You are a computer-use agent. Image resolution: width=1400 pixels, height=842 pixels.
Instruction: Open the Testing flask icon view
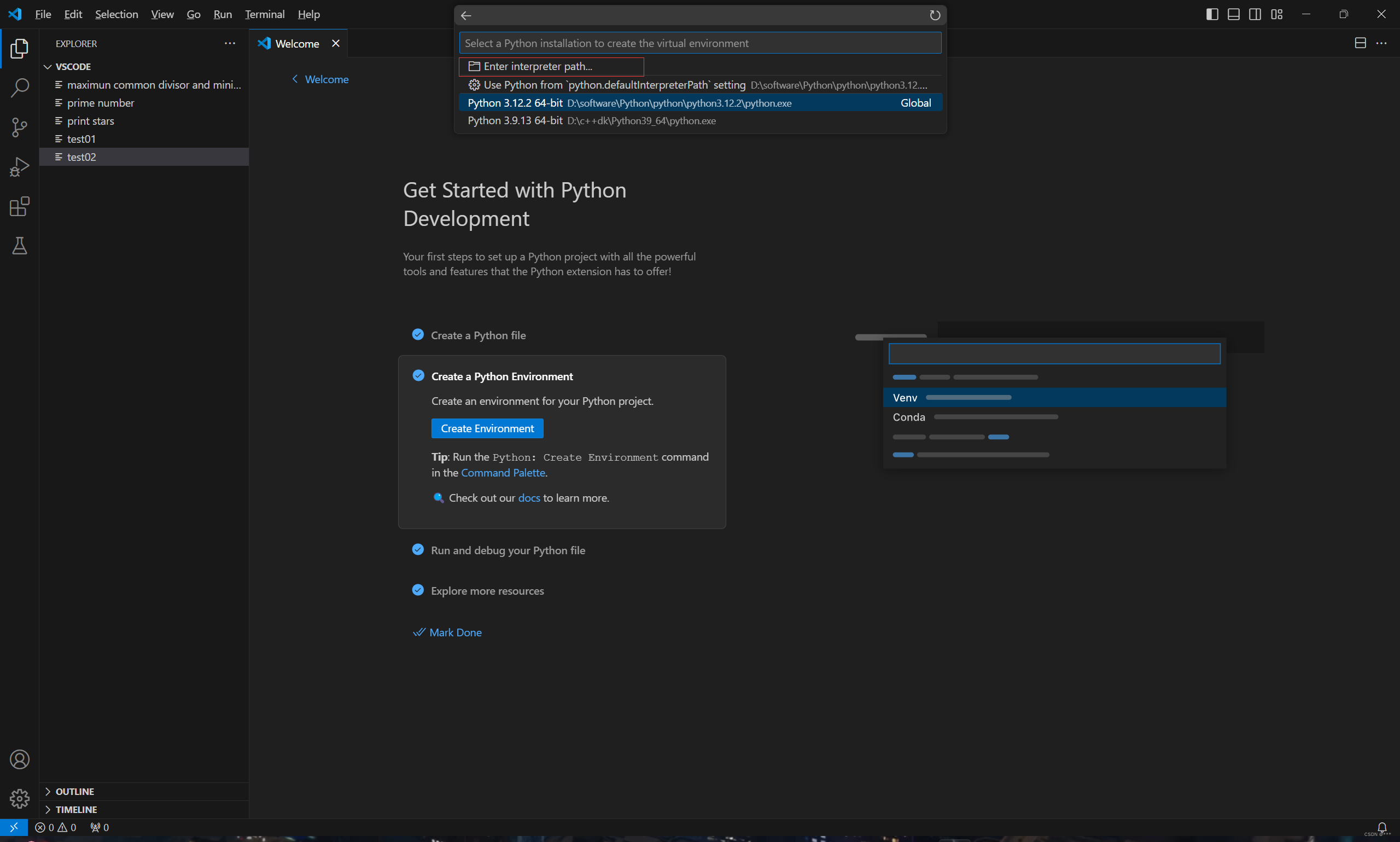coord(19,246)
